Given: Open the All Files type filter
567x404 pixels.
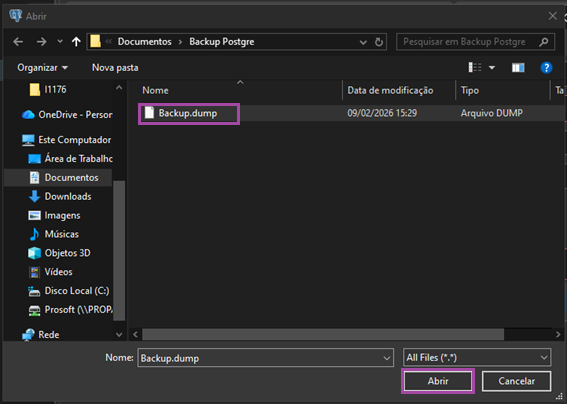Looking at the screenshot, I should 477,358.
